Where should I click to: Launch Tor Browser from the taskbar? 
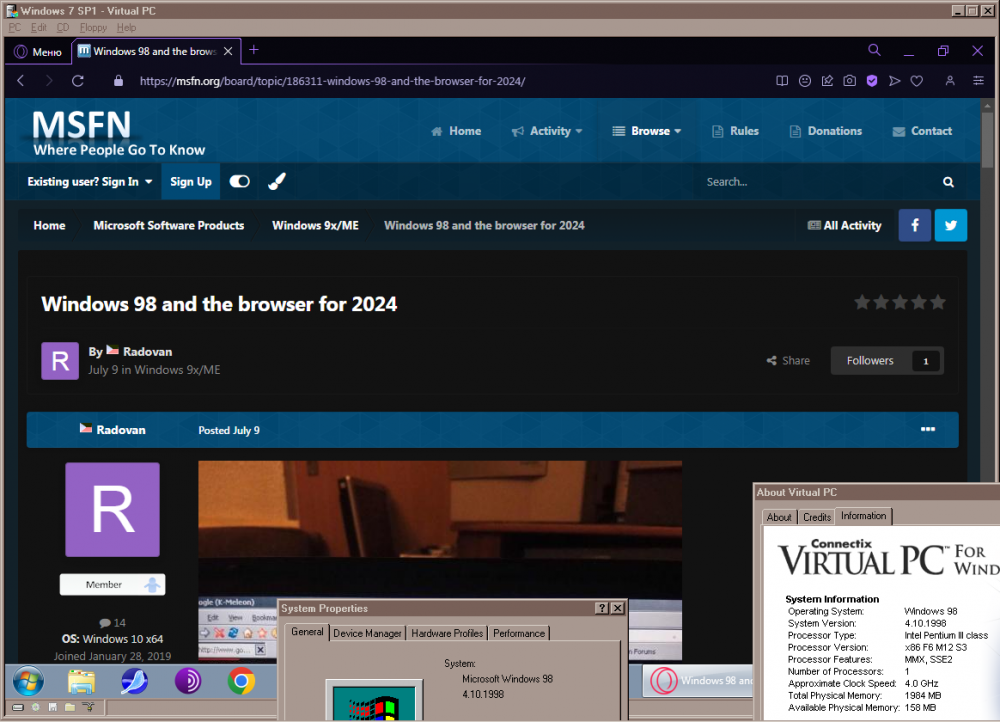tap(187, 681)
